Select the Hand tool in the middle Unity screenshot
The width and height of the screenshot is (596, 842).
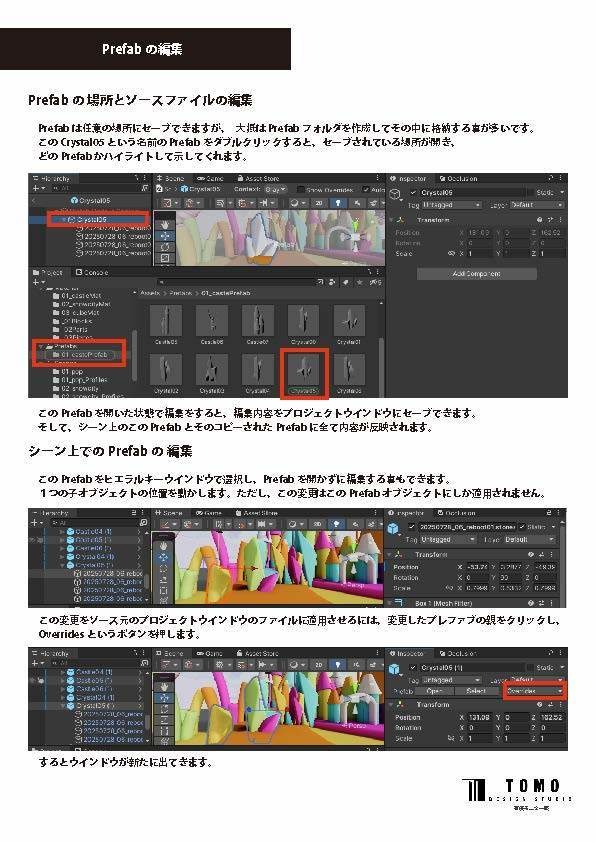tap(163, 546)
